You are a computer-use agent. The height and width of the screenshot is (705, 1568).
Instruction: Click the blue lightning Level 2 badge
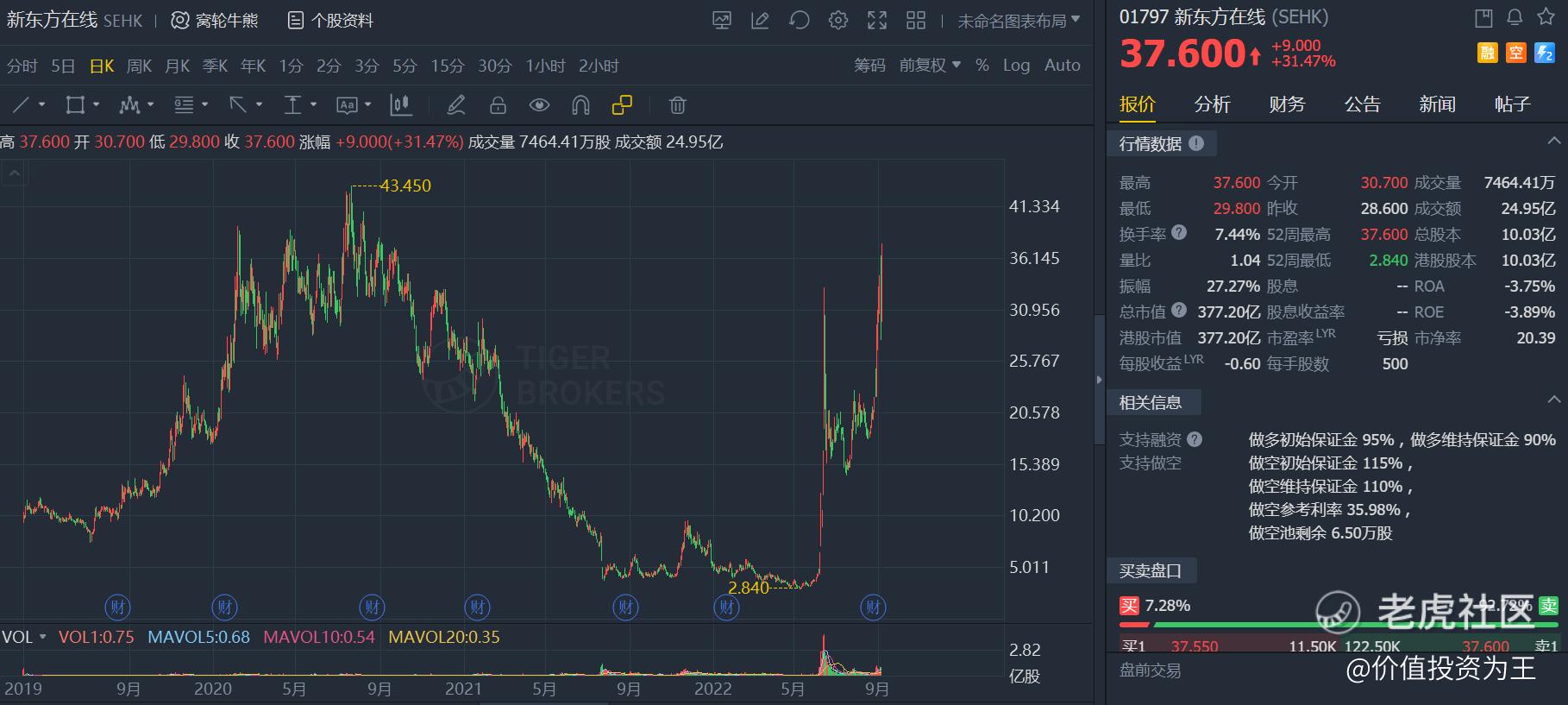click(x=1545, y=54)
